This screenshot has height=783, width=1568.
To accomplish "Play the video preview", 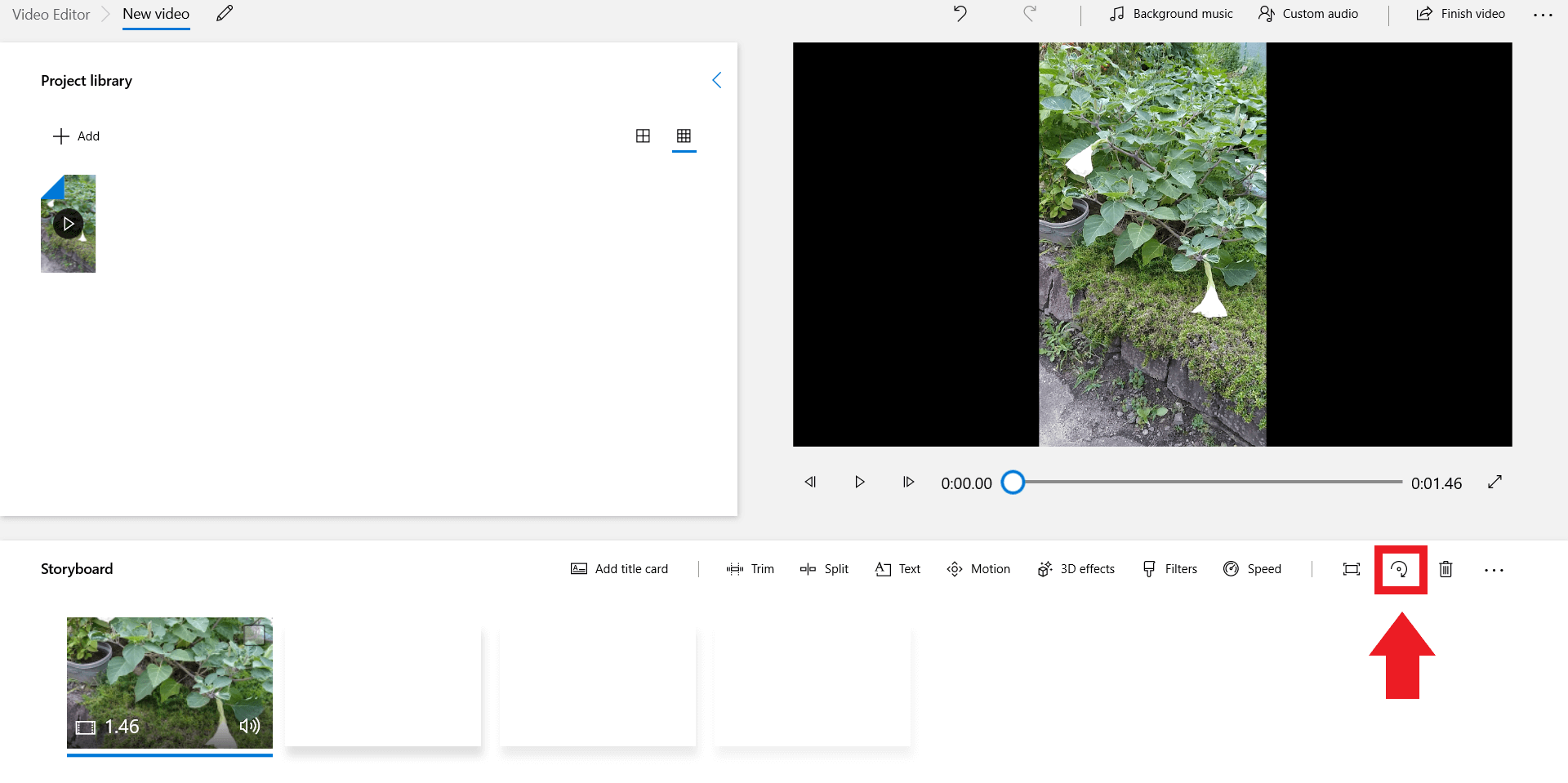I will pyautogui.click(x=859, y=483).
